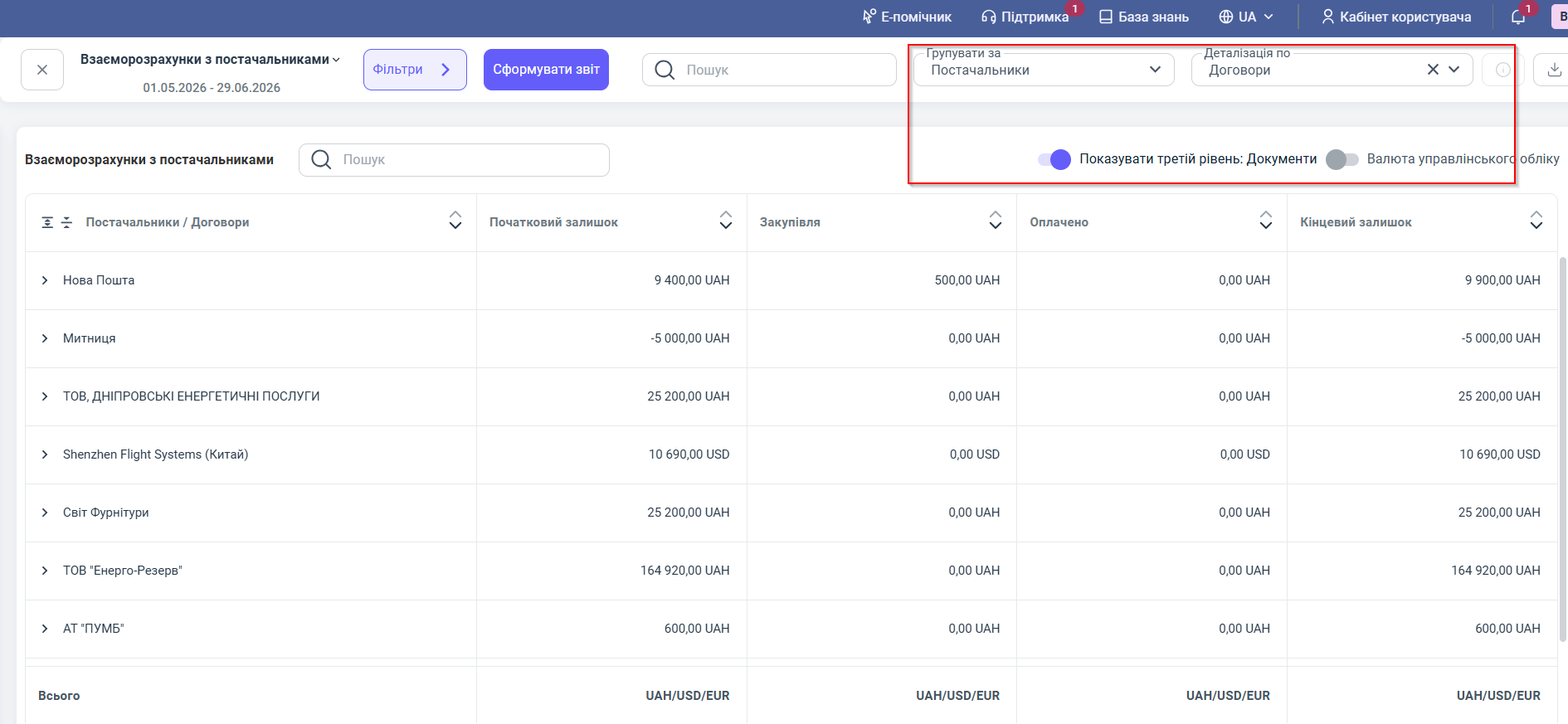Expand the АТ "ПУМБ" row
Image resolution: width=1568 pixels, height=724 pixels.
coord(45,629)
